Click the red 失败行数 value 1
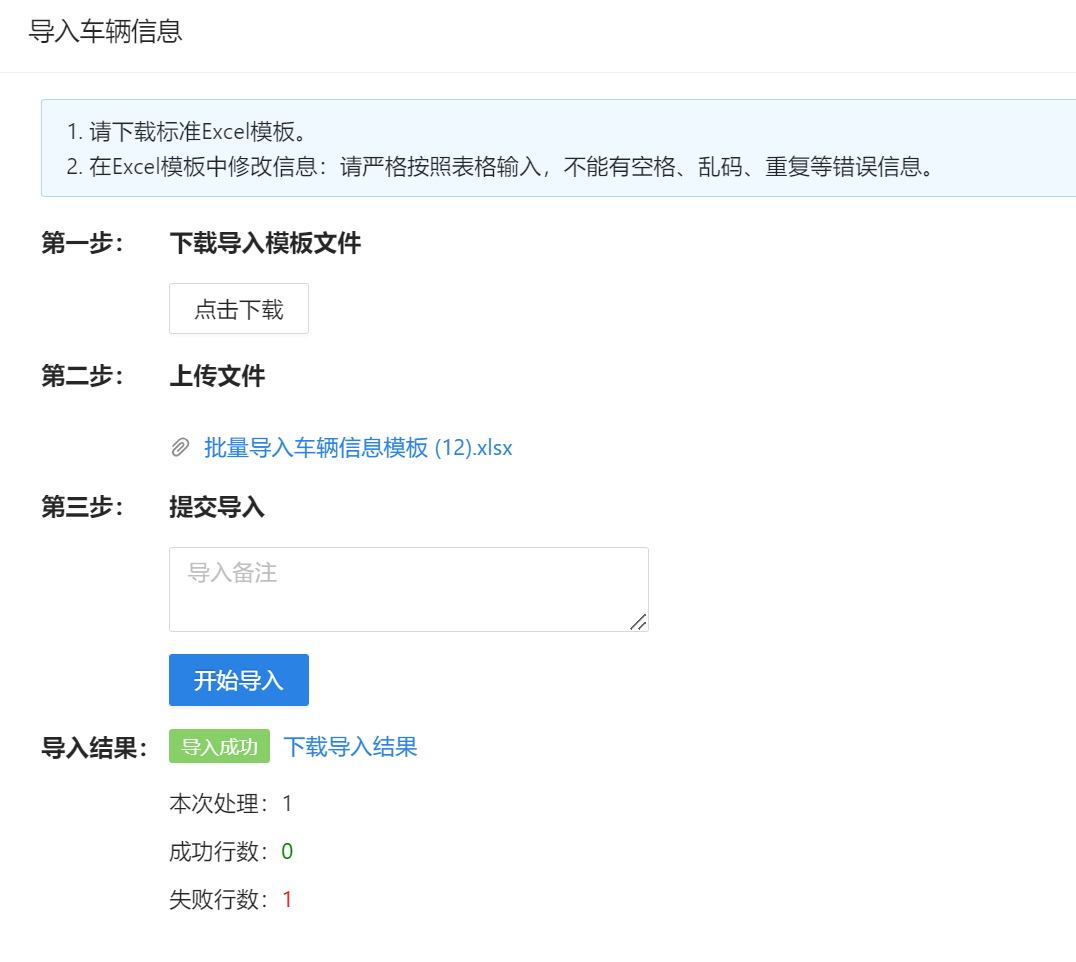 coord(287,900)
